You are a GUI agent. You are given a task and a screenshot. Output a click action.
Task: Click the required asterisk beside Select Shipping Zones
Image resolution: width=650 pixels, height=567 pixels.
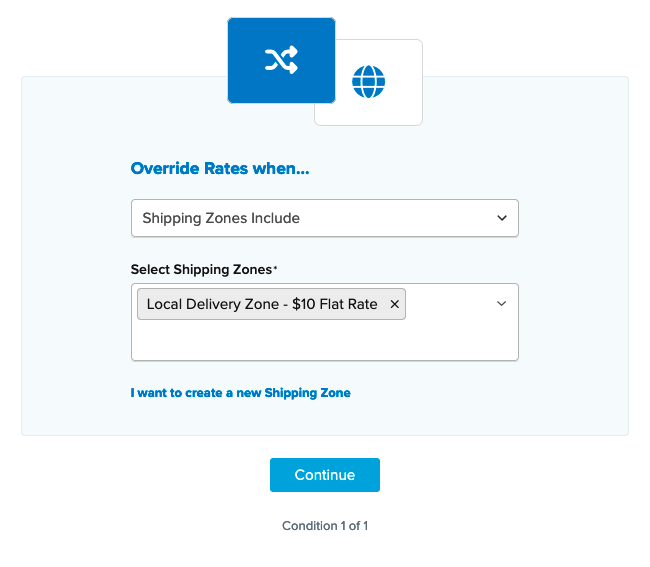click(275, 269)
